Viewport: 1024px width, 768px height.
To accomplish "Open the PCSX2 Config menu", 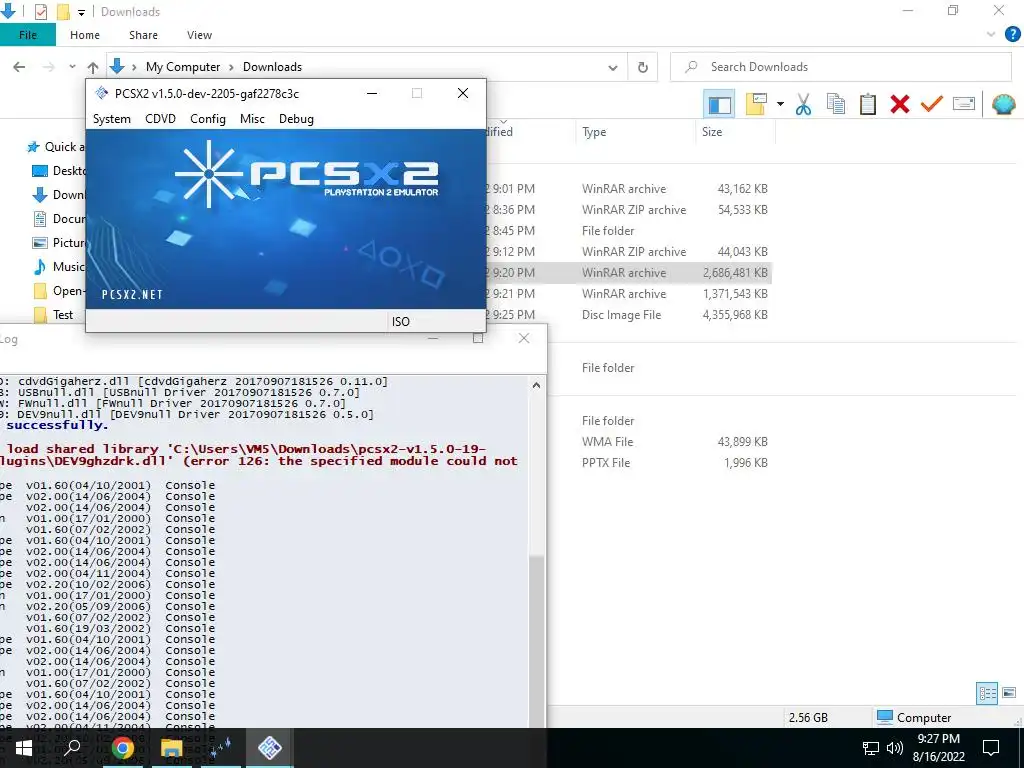I will [x=208, y=119].
